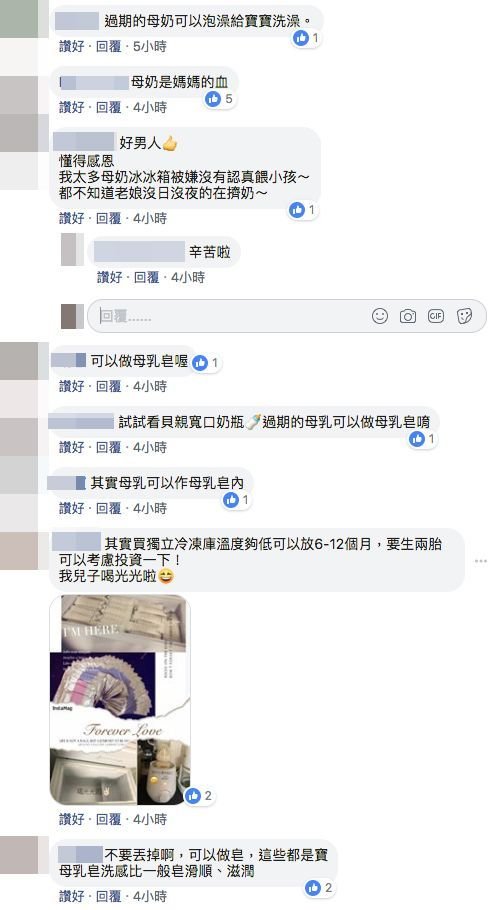Open the GIF picker in reply box
The image size is (499, 910).
click(436, 316)
